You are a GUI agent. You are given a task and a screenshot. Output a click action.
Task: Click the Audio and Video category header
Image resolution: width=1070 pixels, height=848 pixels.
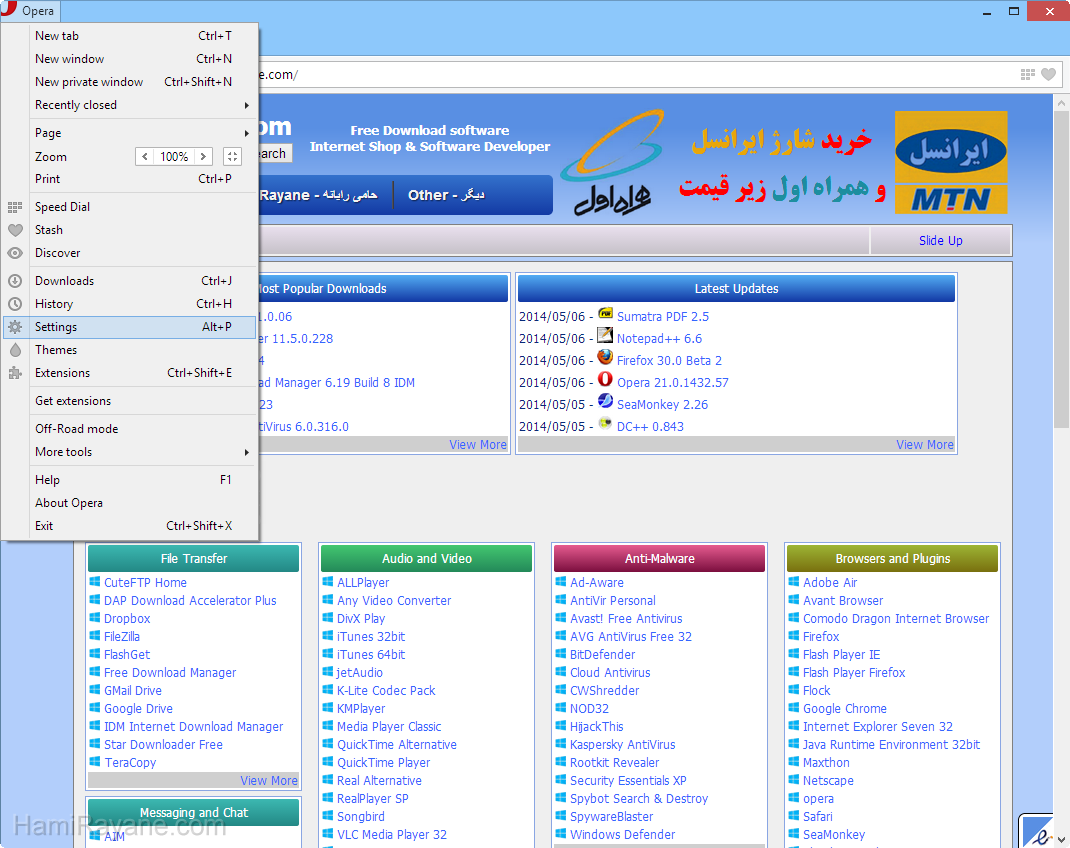(426, 559)
